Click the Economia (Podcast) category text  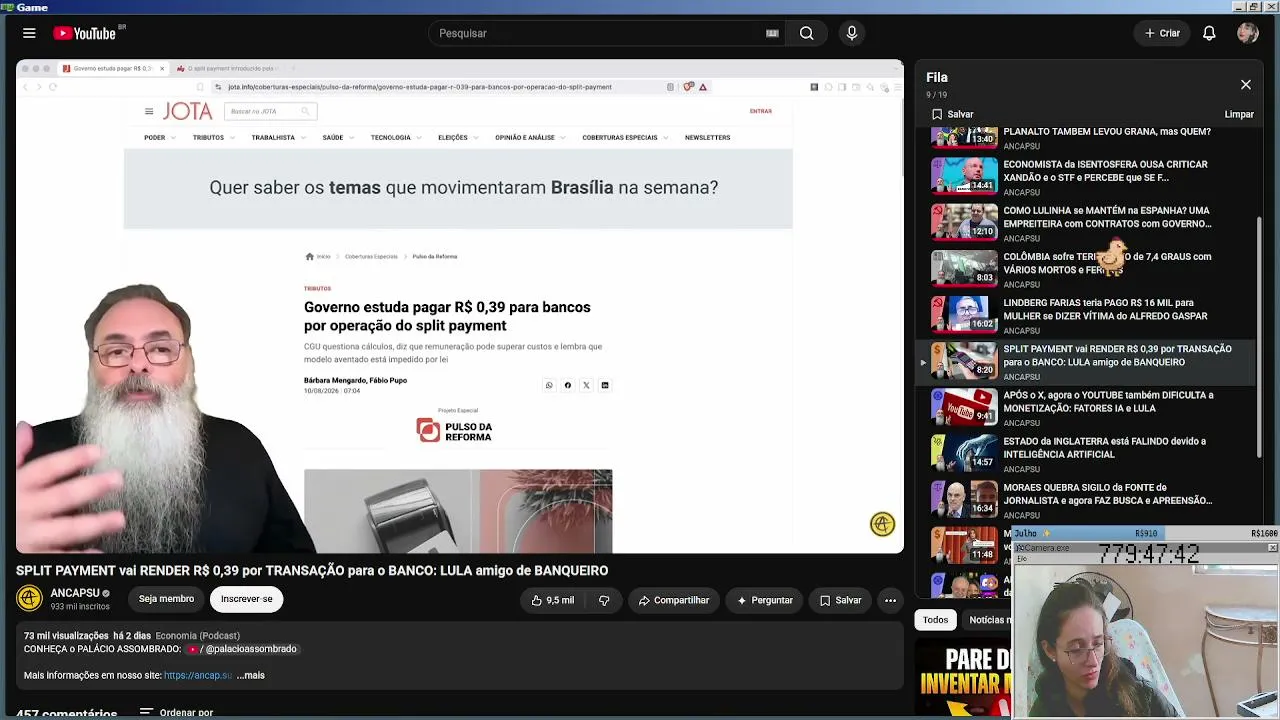tap(197, 636)
